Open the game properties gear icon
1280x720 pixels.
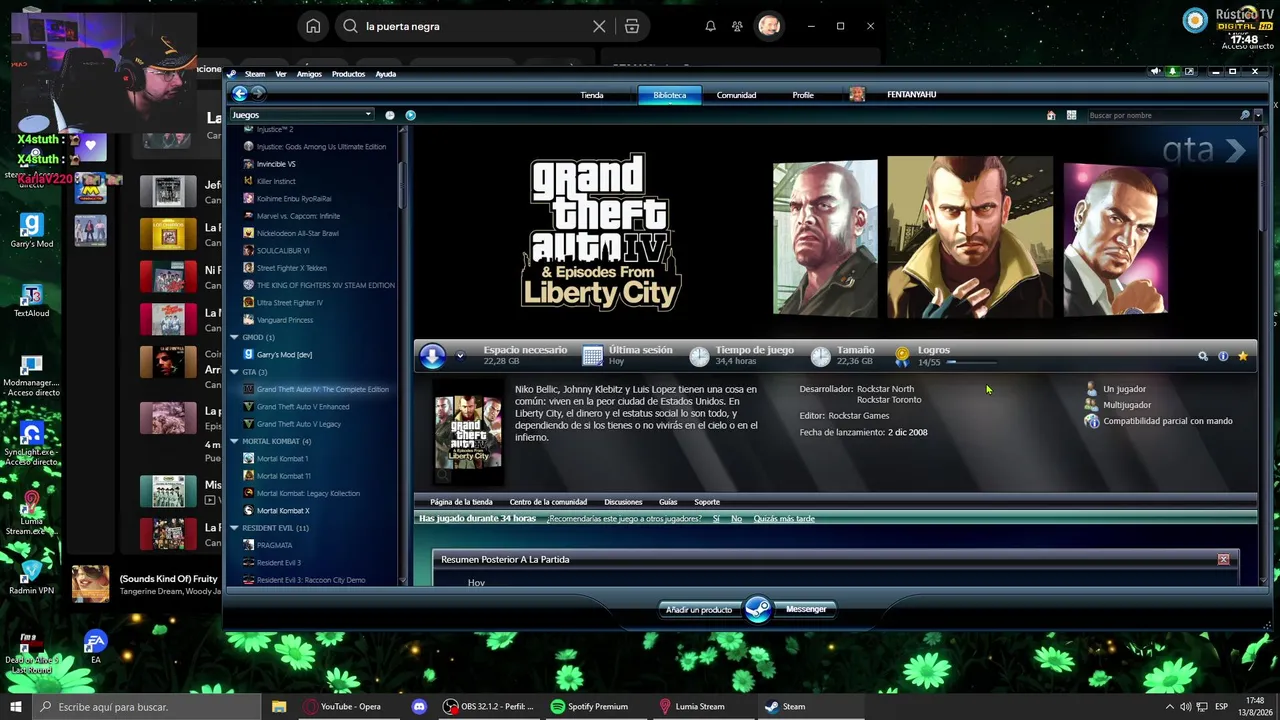pyautogui.click(x=1203, y=356)
